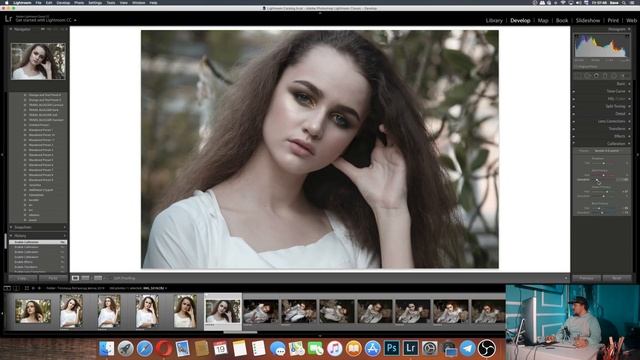This screenshot has height=360, width=640.
Task: Click the Reset button
Action: 617,278
